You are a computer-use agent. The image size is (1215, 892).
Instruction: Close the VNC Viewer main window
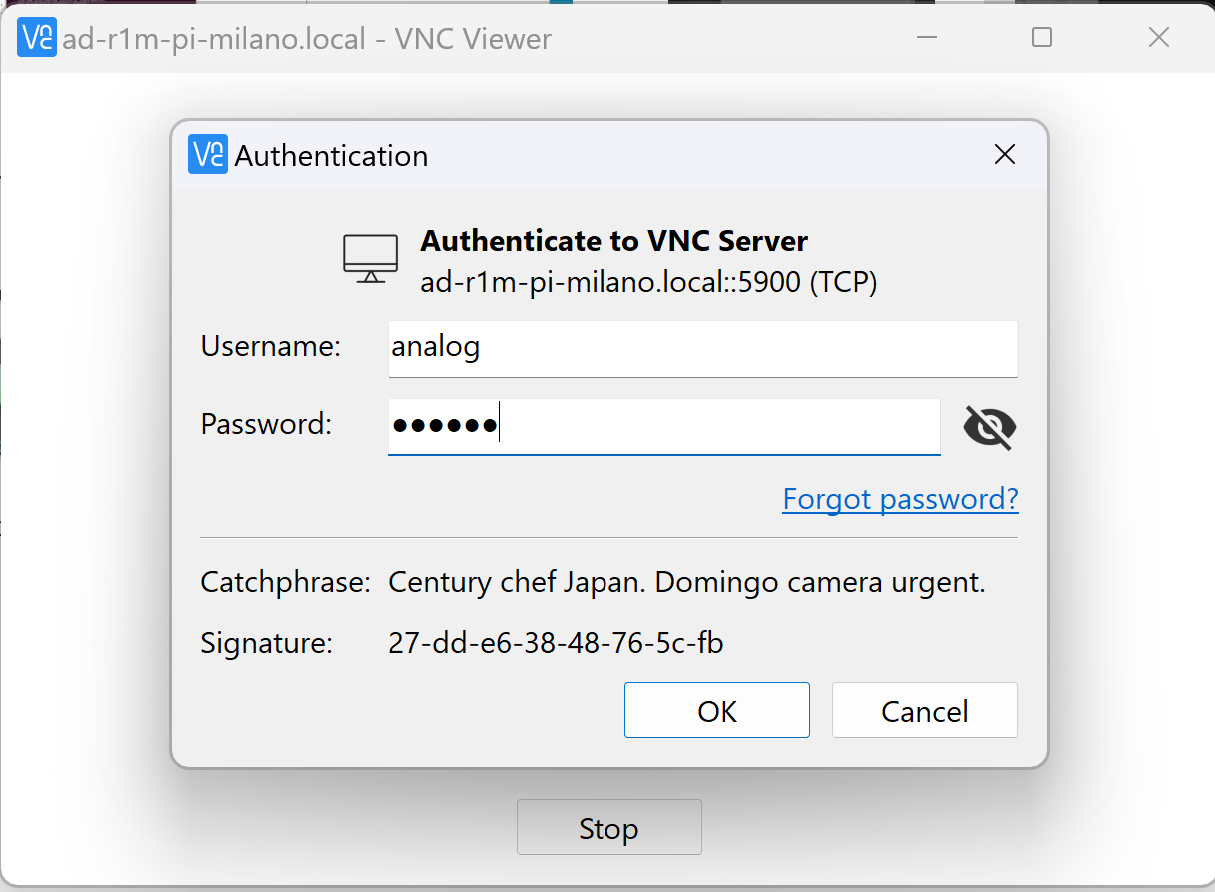(1158, 38)
